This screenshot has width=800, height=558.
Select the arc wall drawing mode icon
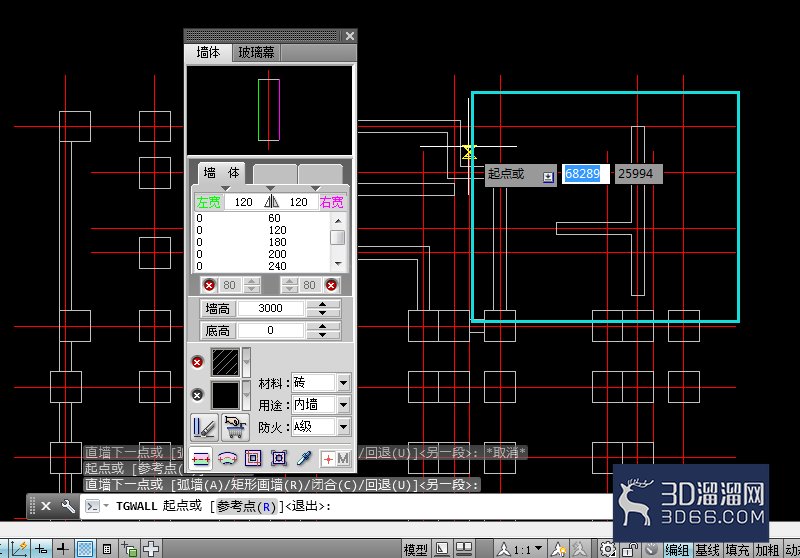[227, 459]
